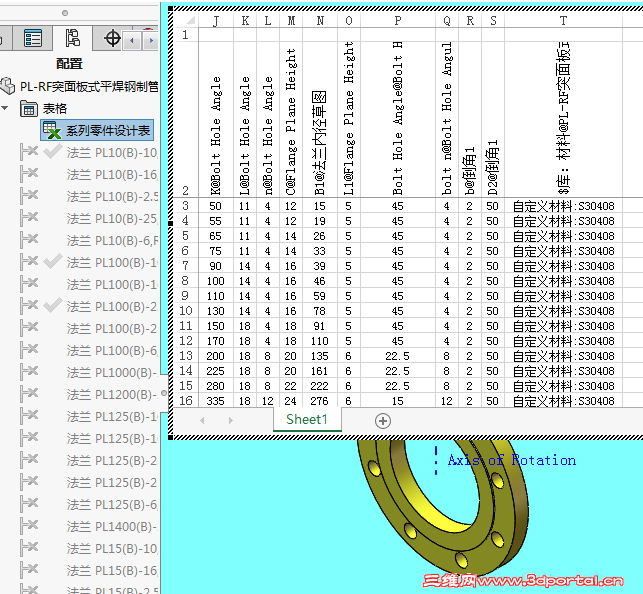Screen dimensions: 643x594
Task: Click header cell D2@倒角1
Action: click(x=493, y=119)
